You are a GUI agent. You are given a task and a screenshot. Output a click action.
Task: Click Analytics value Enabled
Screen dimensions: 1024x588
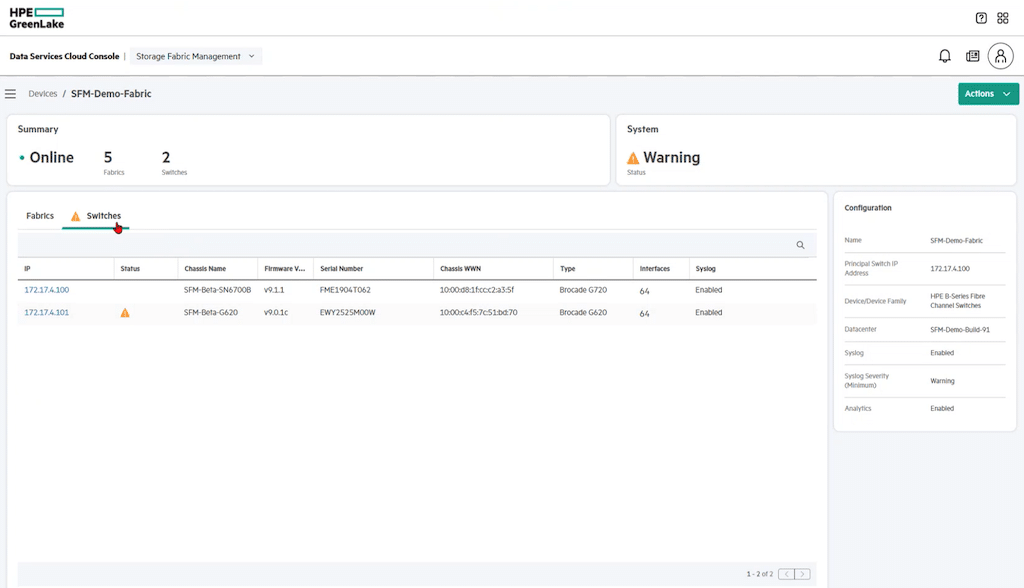tap(942, 409)
